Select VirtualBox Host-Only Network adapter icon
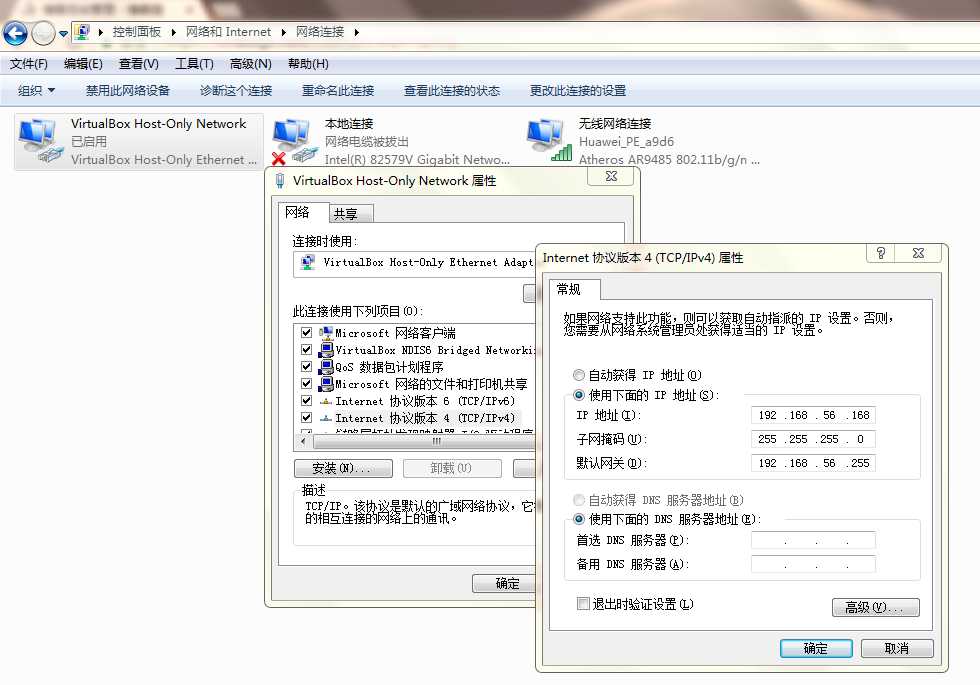The height and width of the screenshot is (685, 980). tap(41, 141)
